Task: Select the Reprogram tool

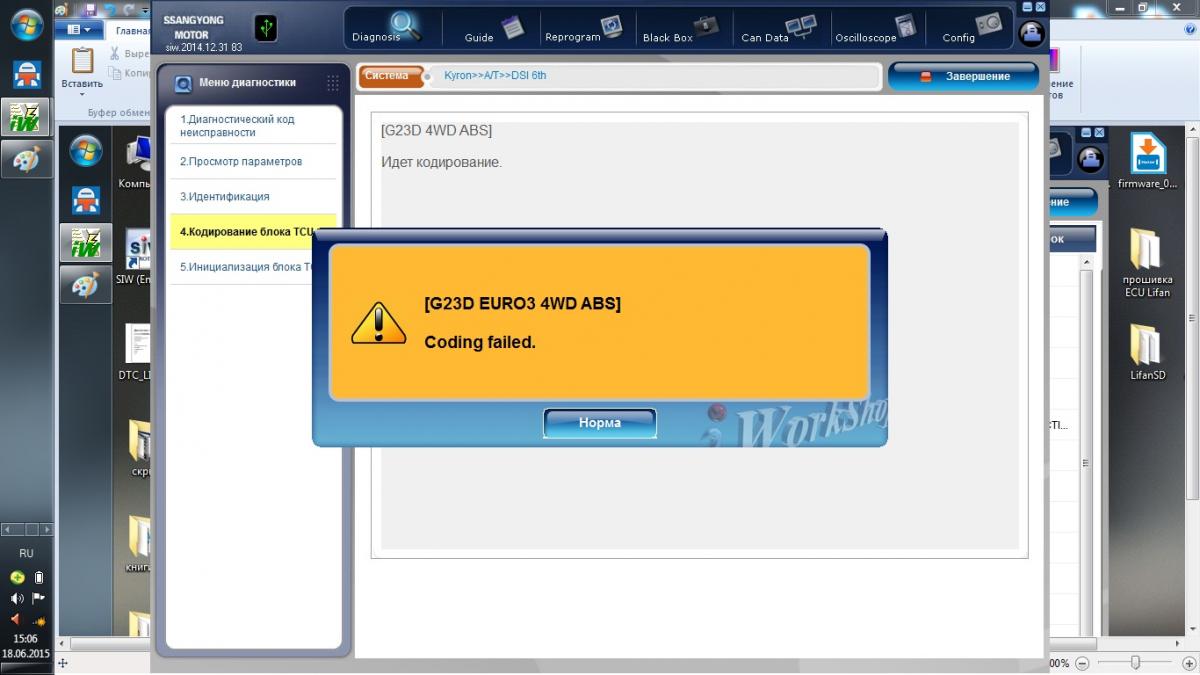Action: pos(586,28)
